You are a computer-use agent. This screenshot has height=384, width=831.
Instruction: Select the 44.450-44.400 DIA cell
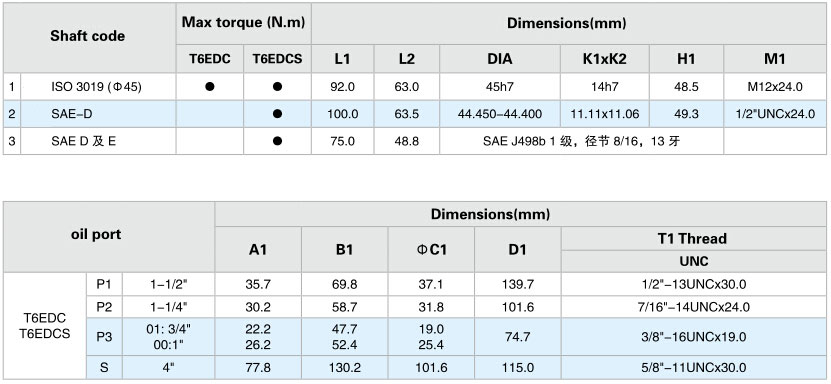click(500, 114)
